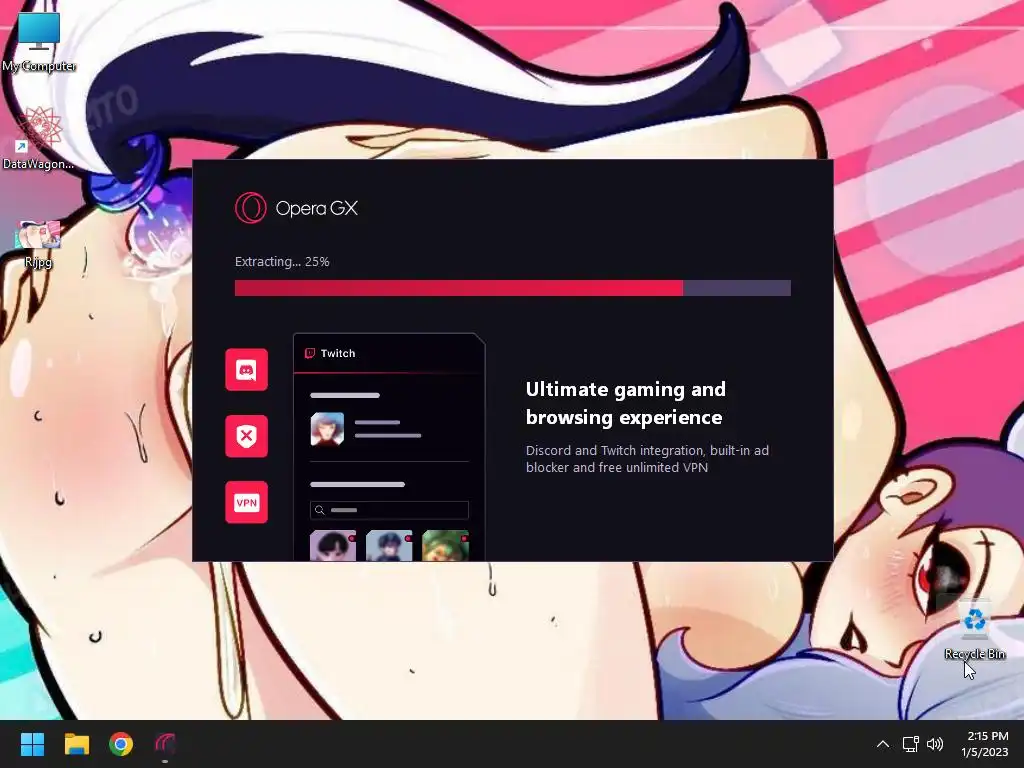Click the 'Ultimate gaming and browsing experience' heading
This screenshot has width=1024, height=768.
626,403
